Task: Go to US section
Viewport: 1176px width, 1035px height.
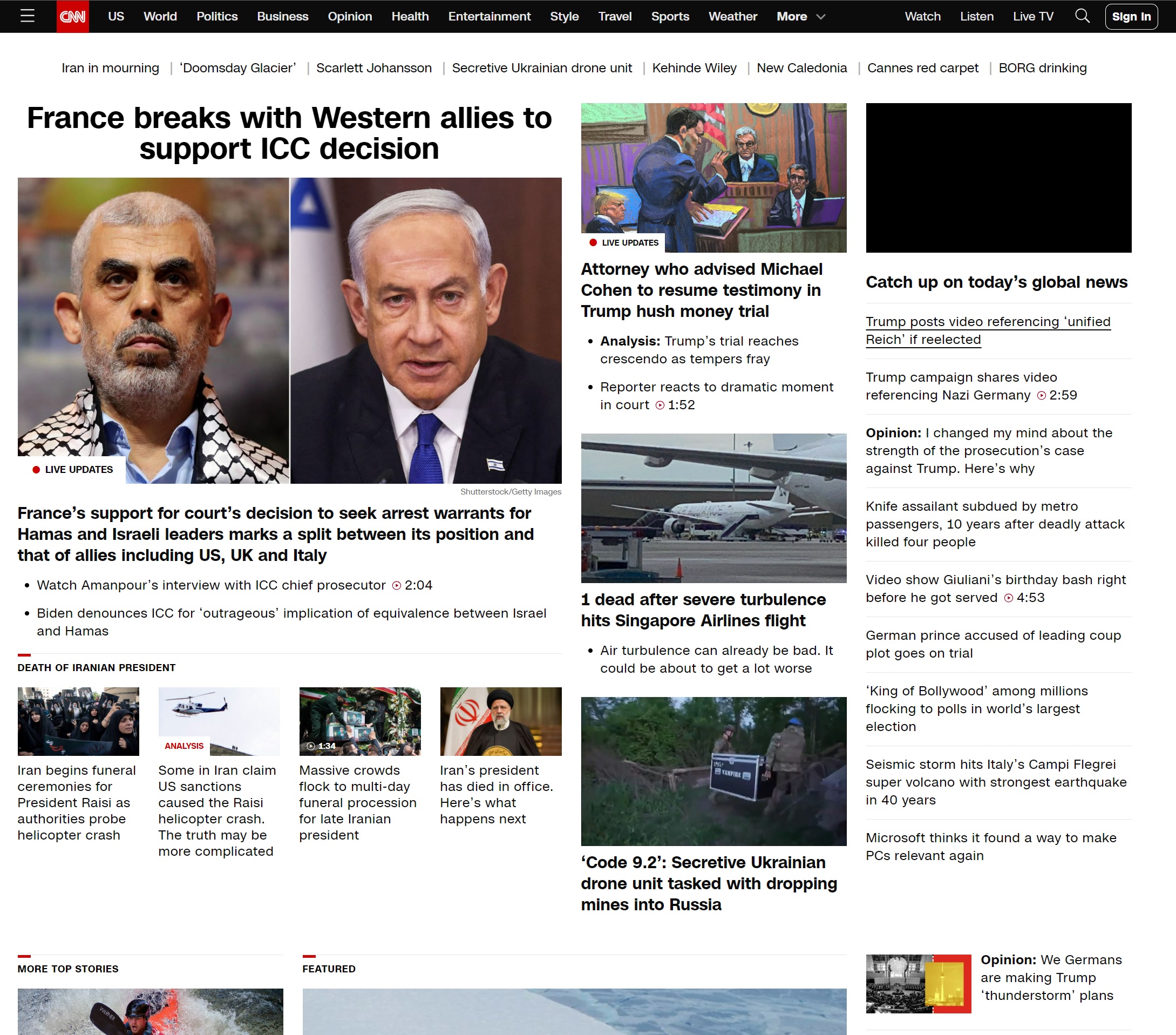Action: (115, 16)
